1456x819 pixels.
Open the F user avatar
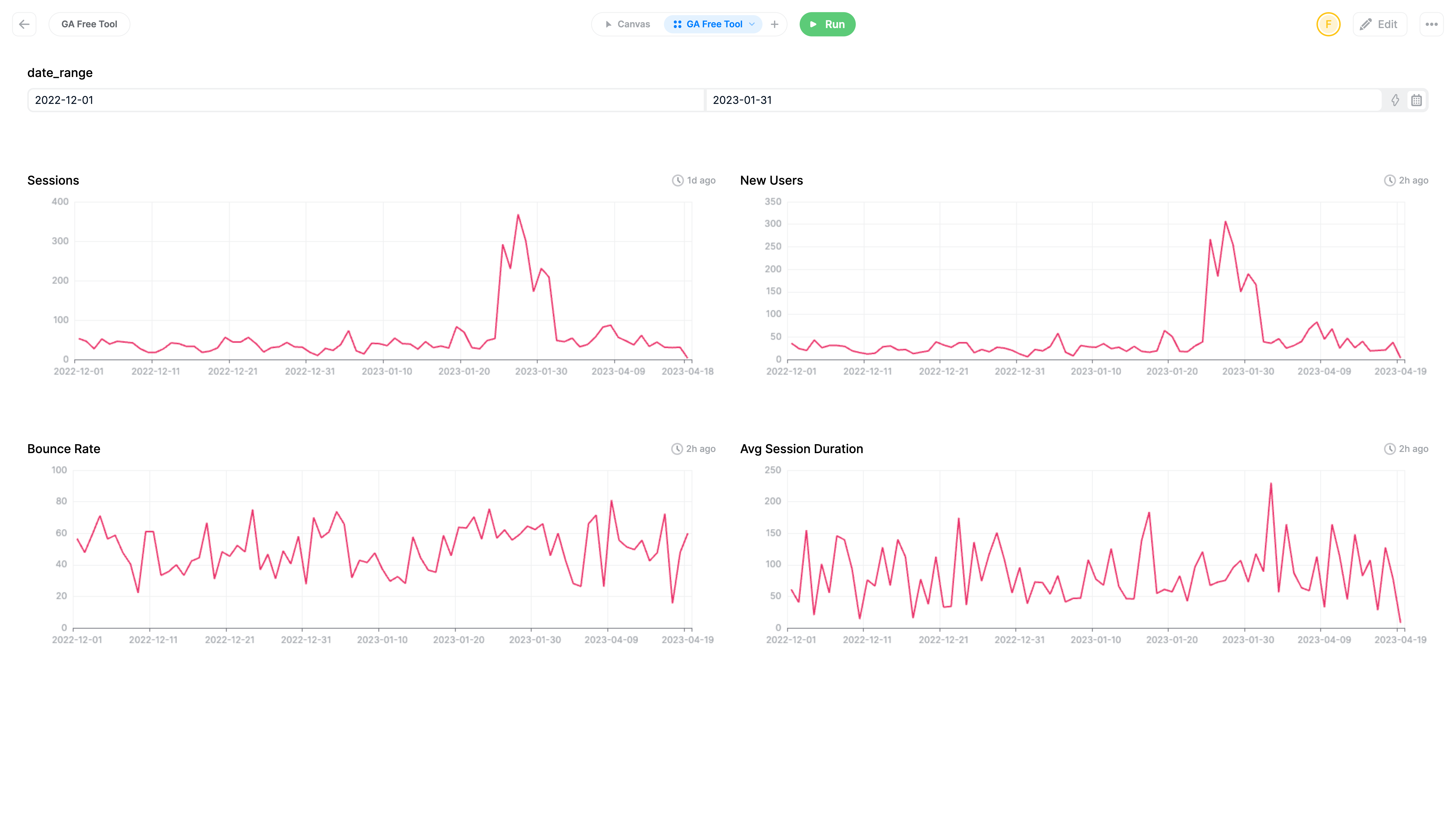click(x=1328, y=24)
